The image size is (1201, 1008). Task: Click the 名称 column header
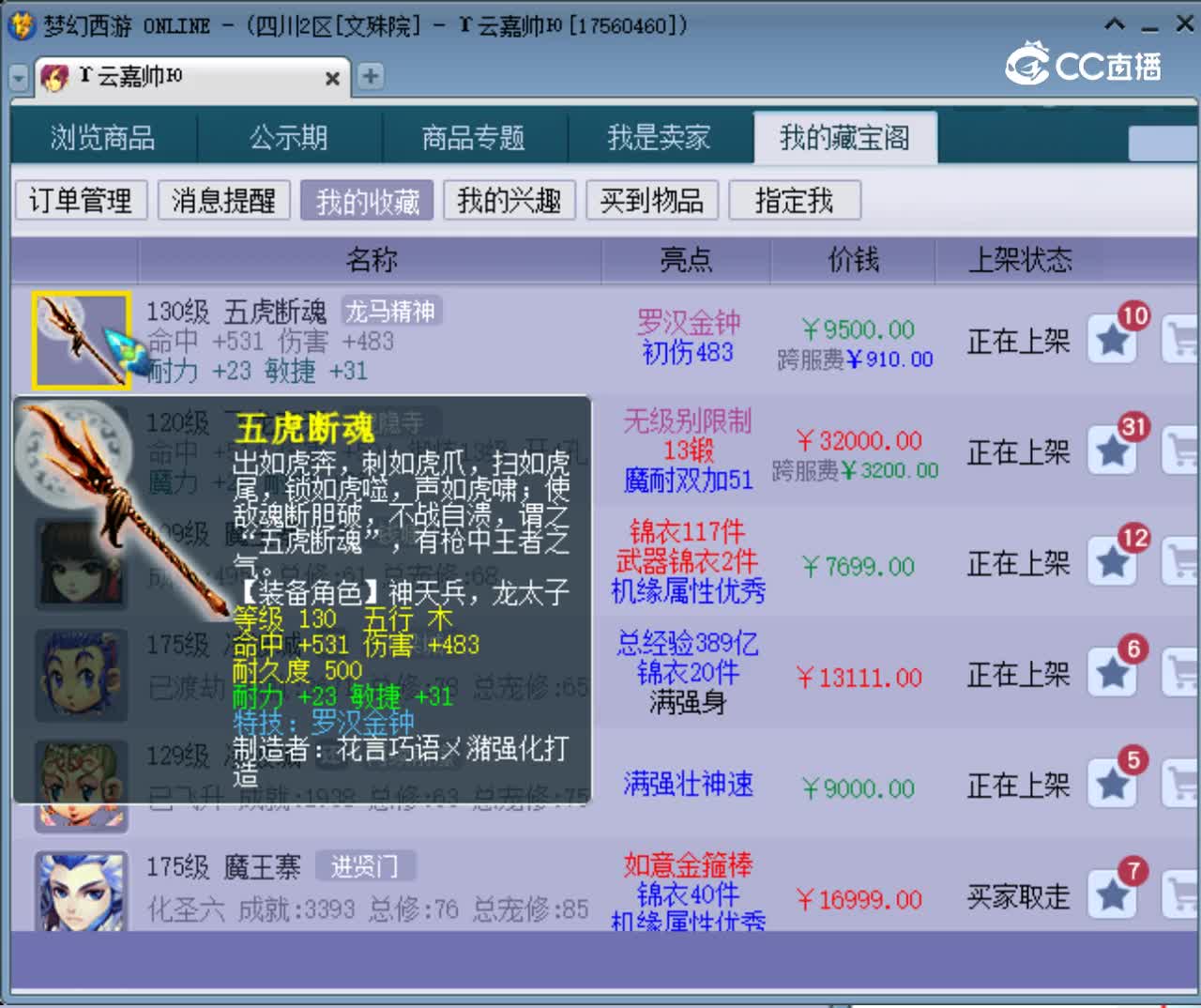(372, 260)
